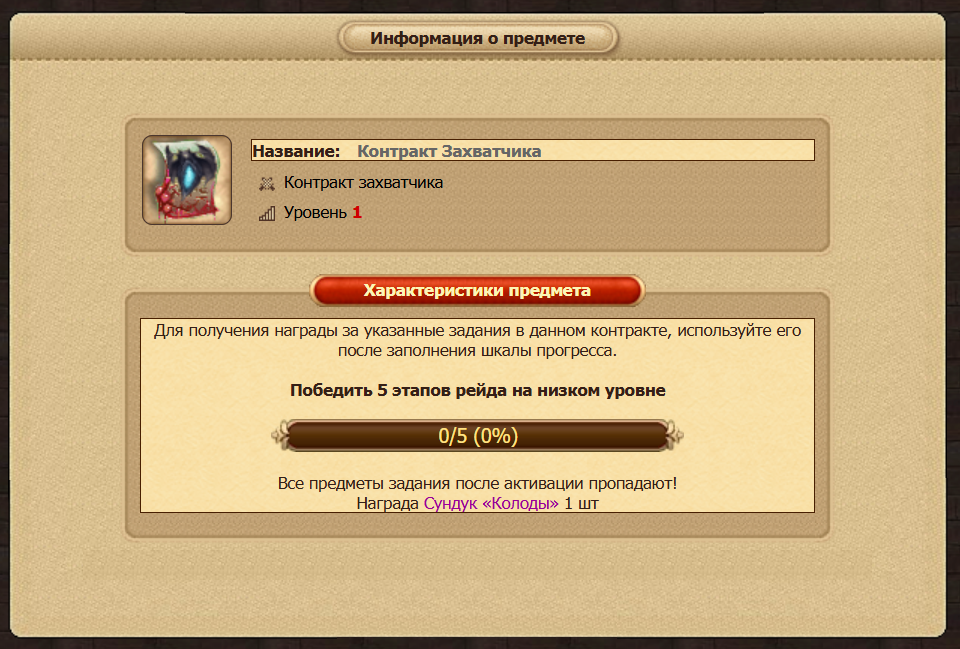
Task: Click the Уровень label text
Action: [315, 212]
